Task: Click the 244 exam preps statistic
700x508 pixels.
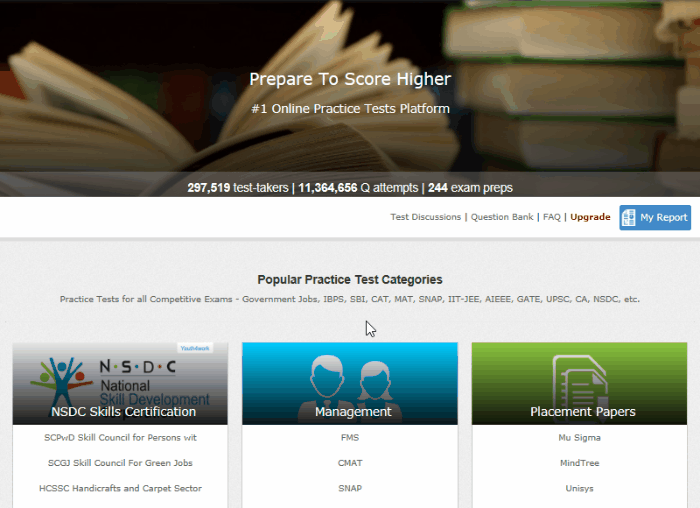Action: coord(470,187)
